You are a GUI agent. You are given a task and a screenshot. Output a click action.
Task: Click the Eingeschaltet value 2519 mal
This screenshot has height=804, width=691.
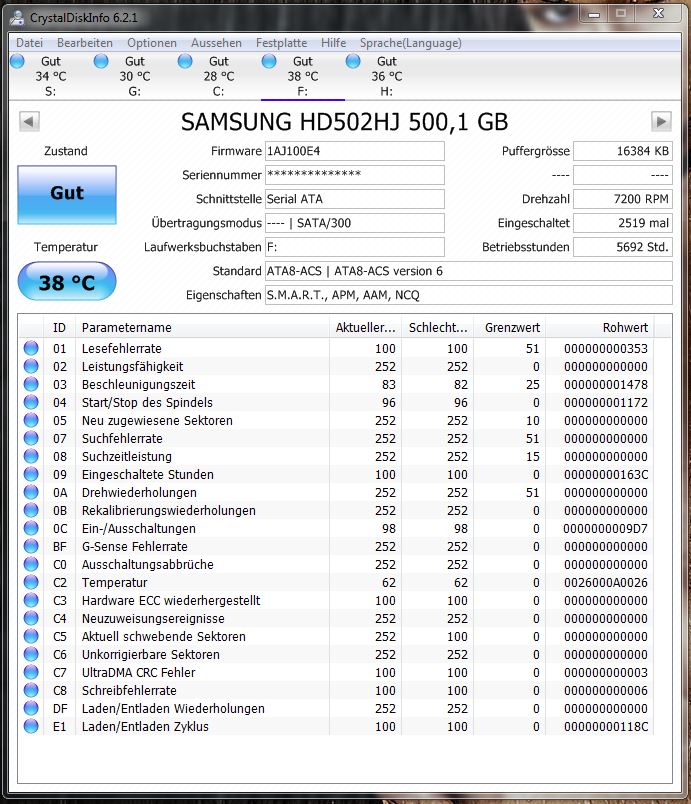coord(623,223)
